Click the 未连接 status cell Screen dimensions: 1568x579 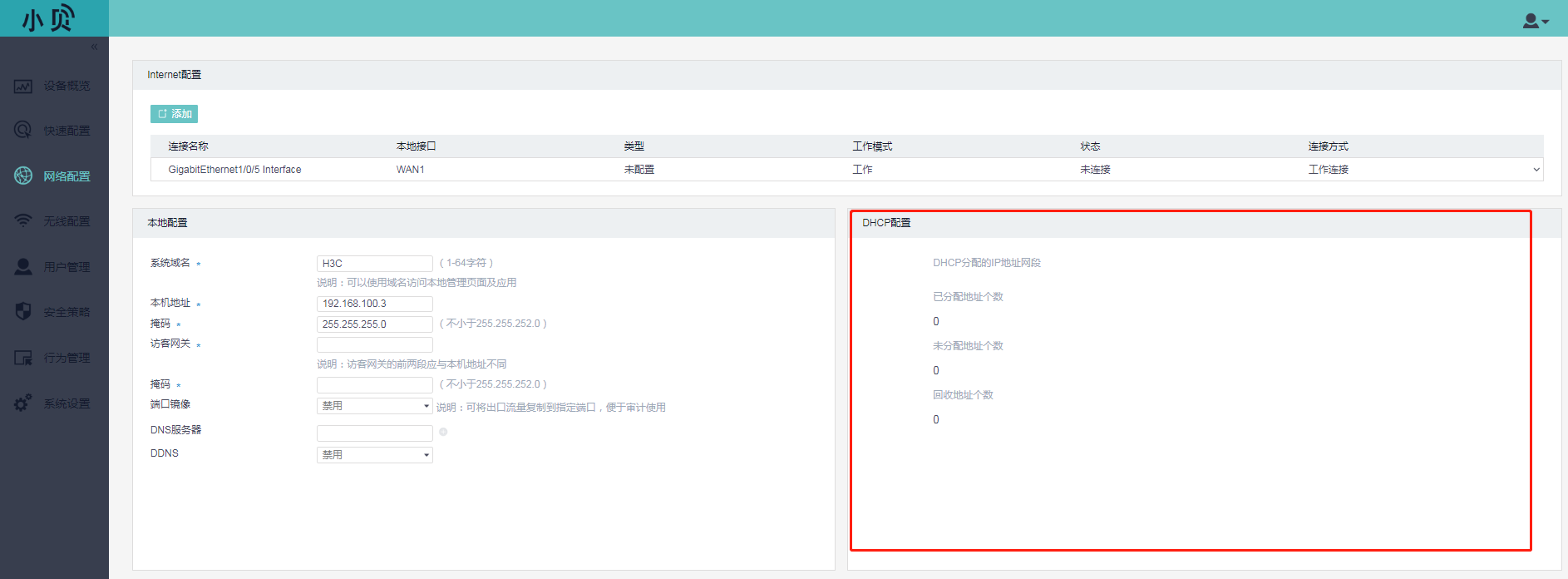coord(1095,170)
